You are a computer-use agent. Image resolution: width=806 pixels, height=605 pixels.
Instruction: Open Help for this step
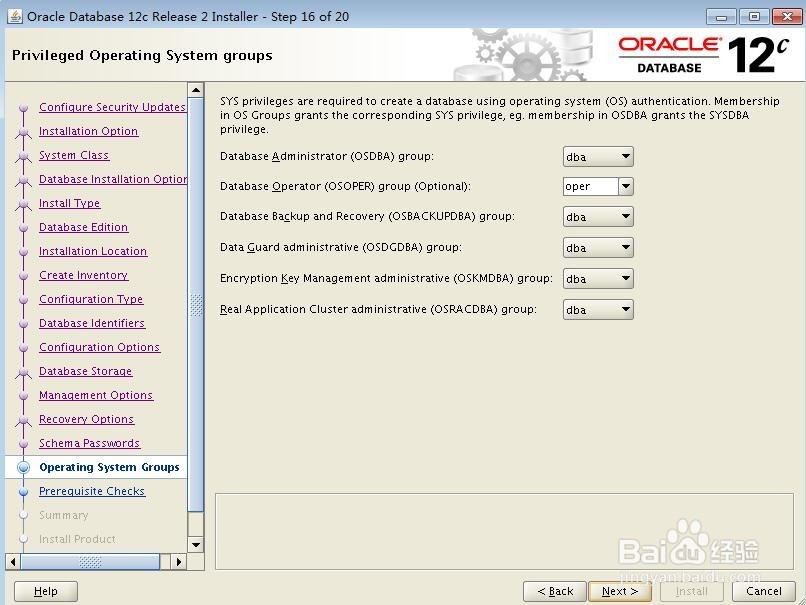tap(46, 591)
